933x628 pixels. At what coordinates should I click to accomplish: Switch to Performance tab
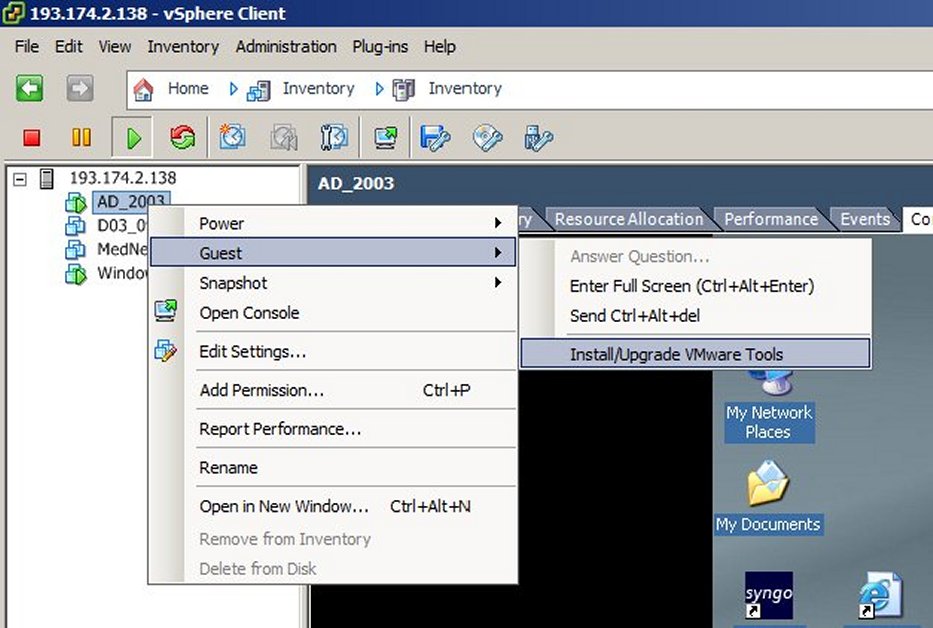tap(771, 220)
